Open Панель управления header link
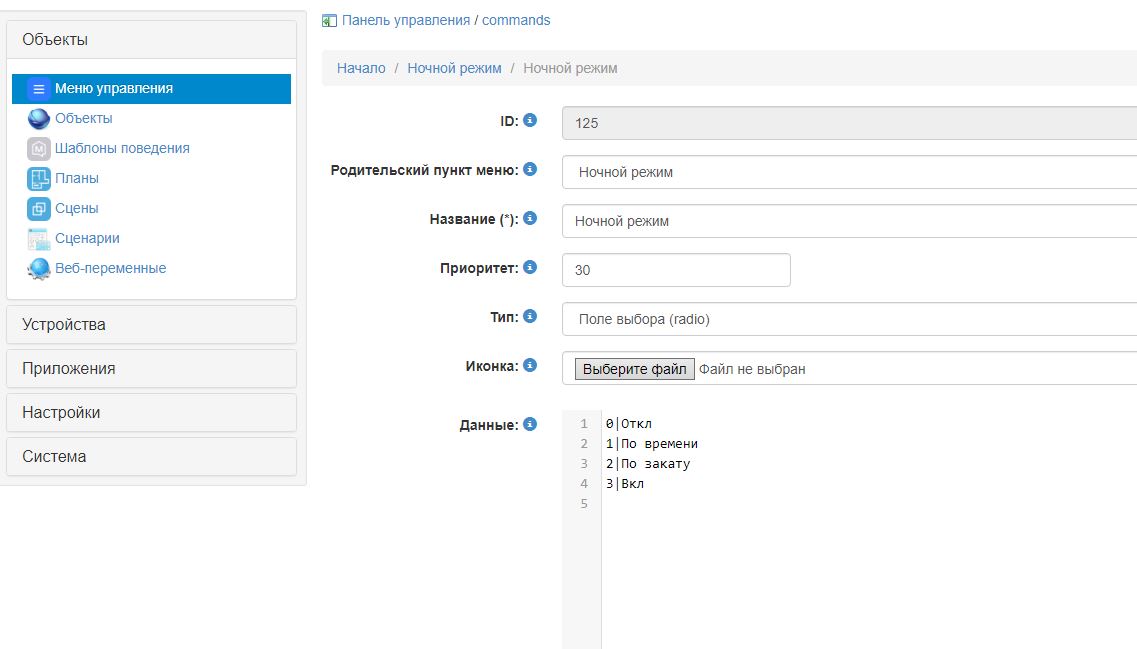Image resolution: width=1137 pixels, height=649 pixels. point(405,20)
